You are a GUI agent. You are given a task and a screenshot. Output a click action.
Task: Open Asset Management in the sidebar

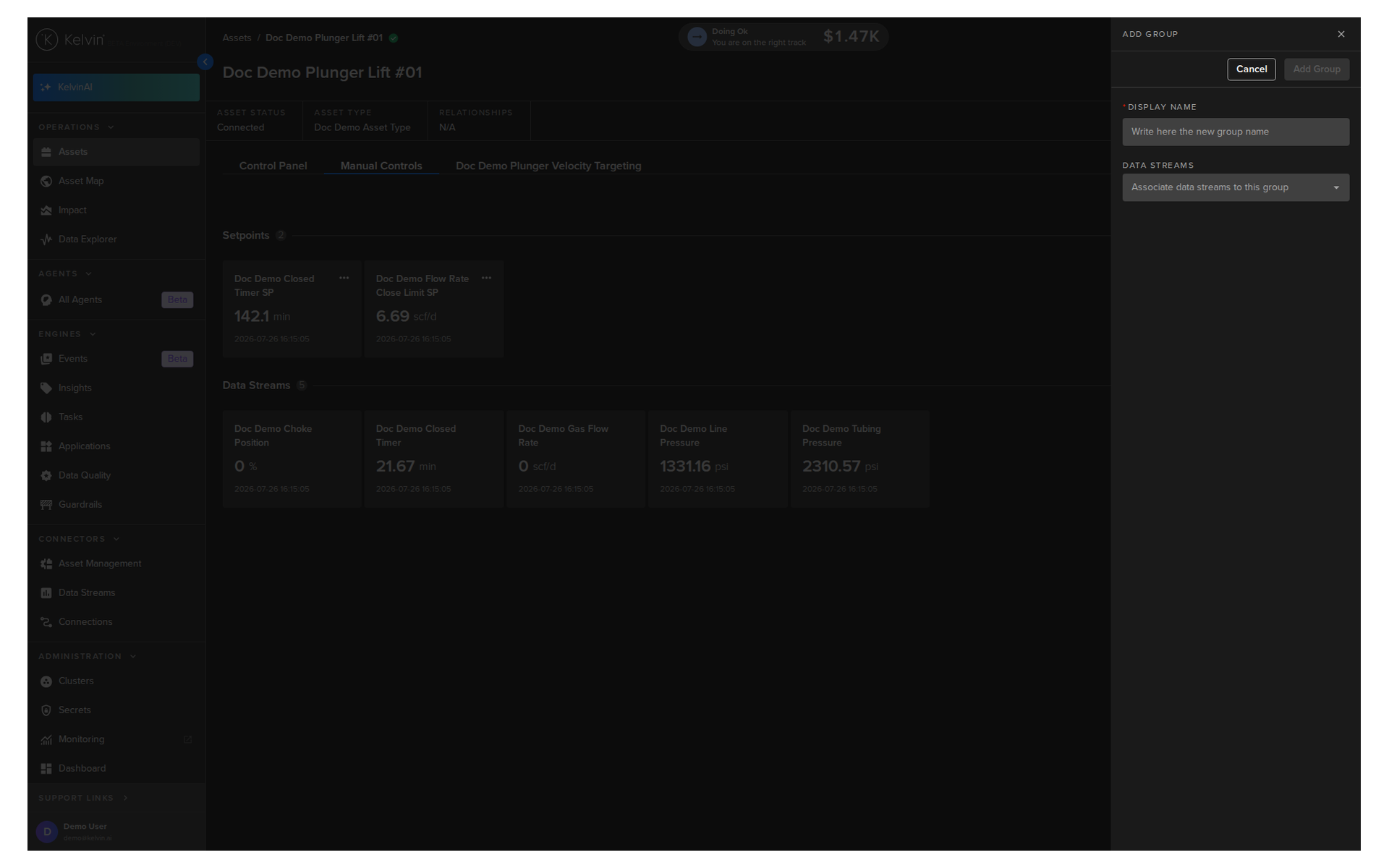pyautogui.click(x=116, y=563)
